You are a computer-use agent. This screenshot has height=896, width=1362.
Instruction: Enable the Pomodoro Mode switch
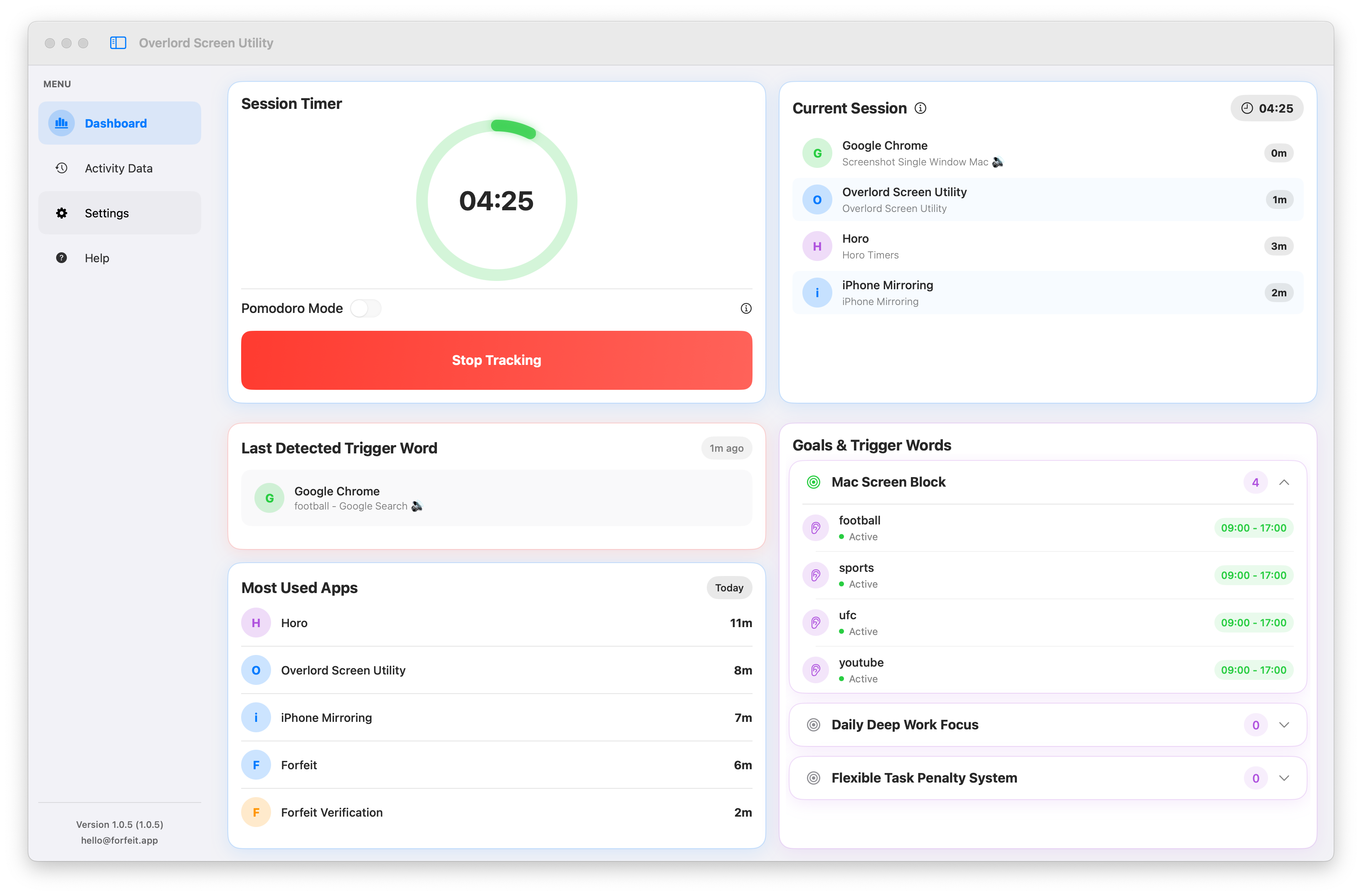(366, 308)
